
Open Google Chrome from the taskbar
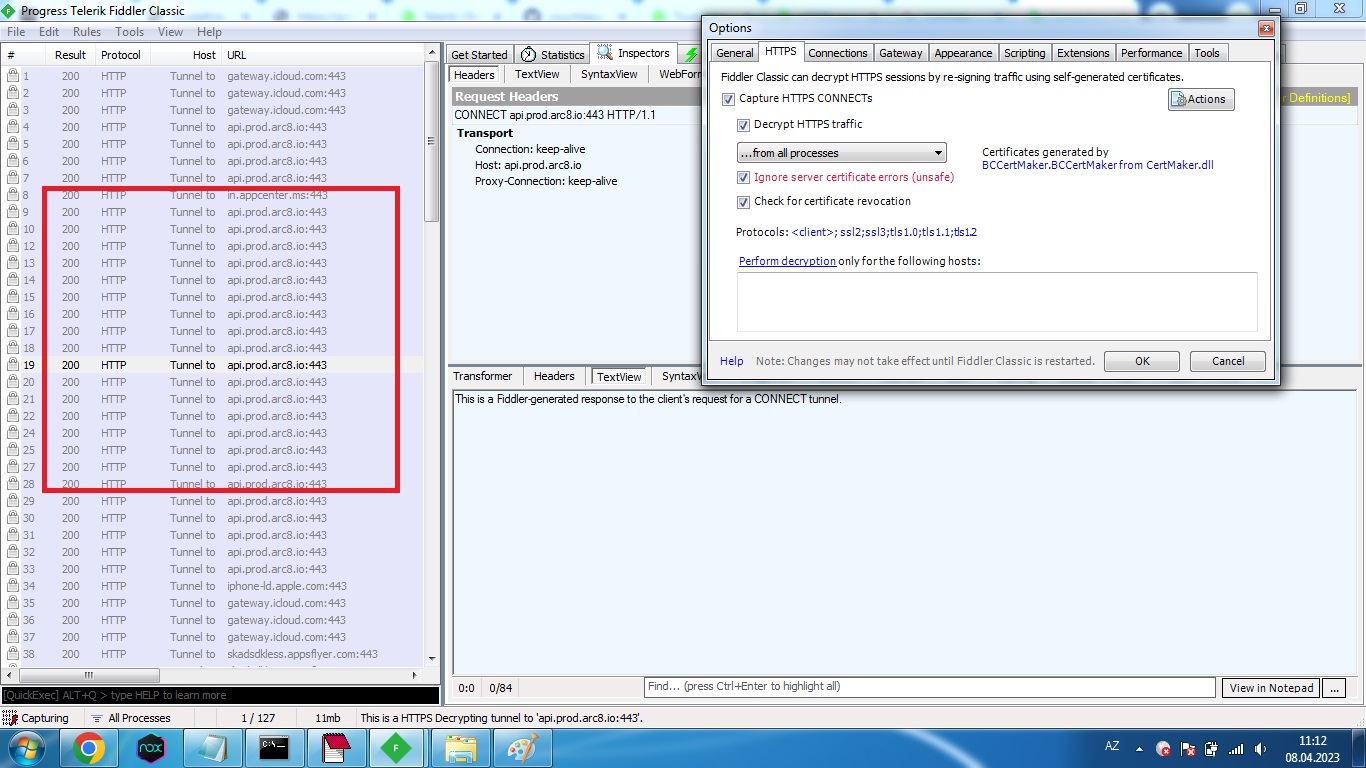(x=89, y=748)
